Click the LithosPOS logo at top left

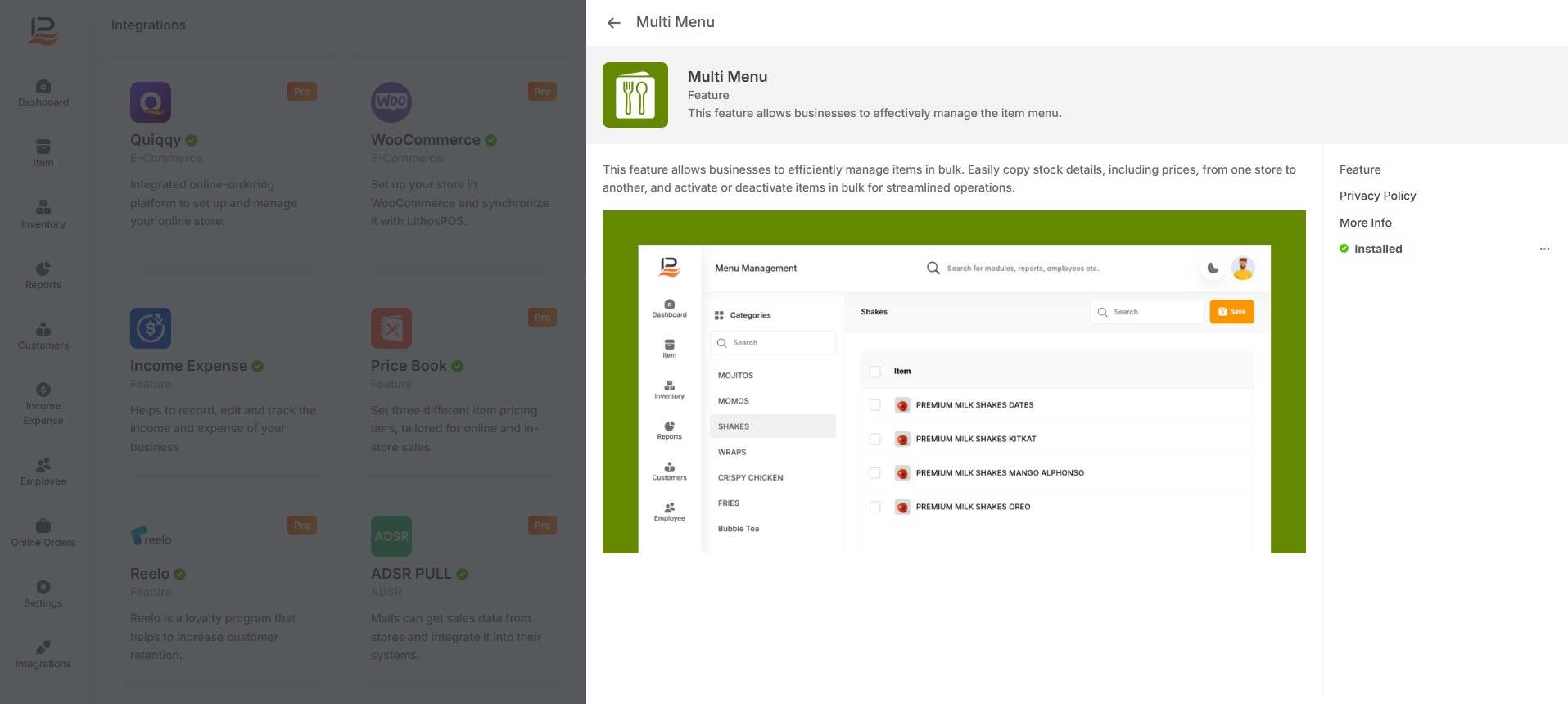click(43, 31)
